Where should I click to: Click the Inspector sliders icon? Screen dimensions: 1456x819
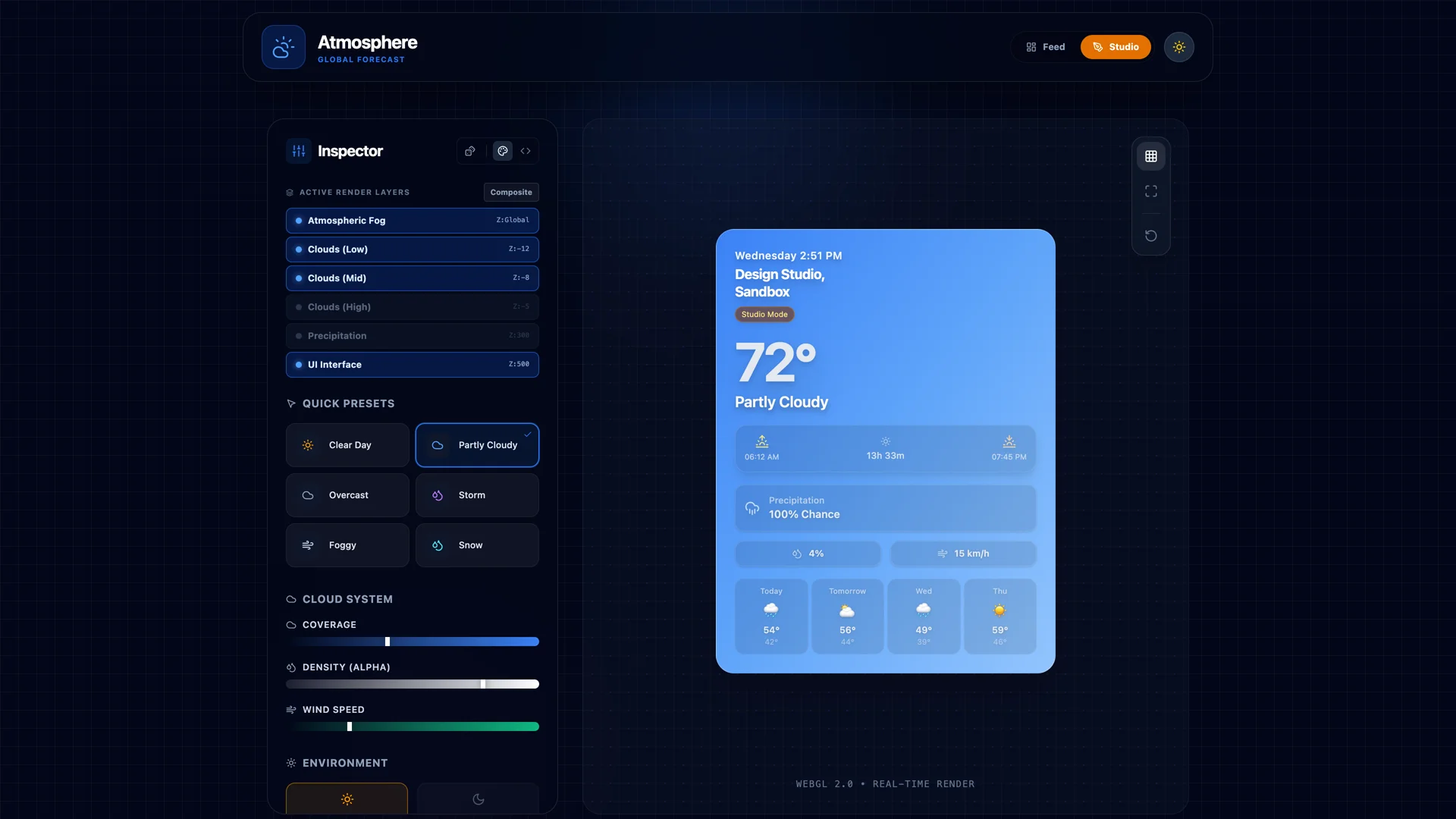(x=299, y=151)
